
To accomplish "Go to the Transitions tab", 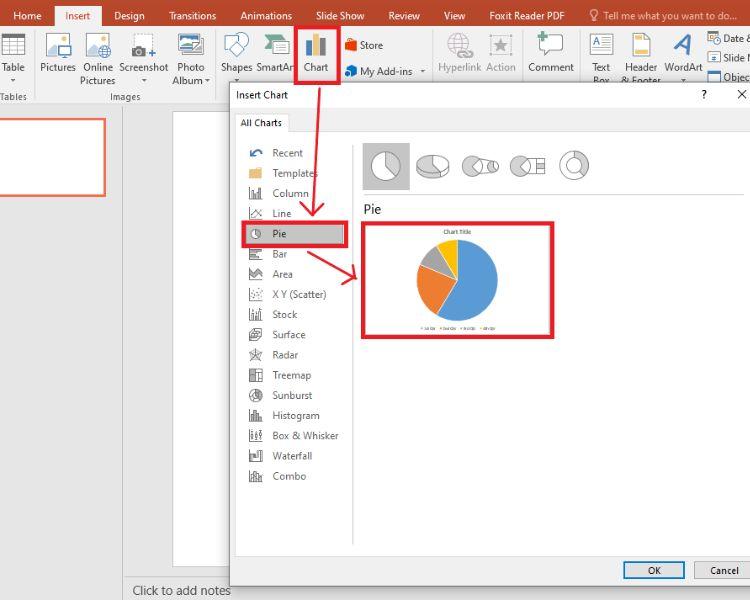I will tap(192, 16).
